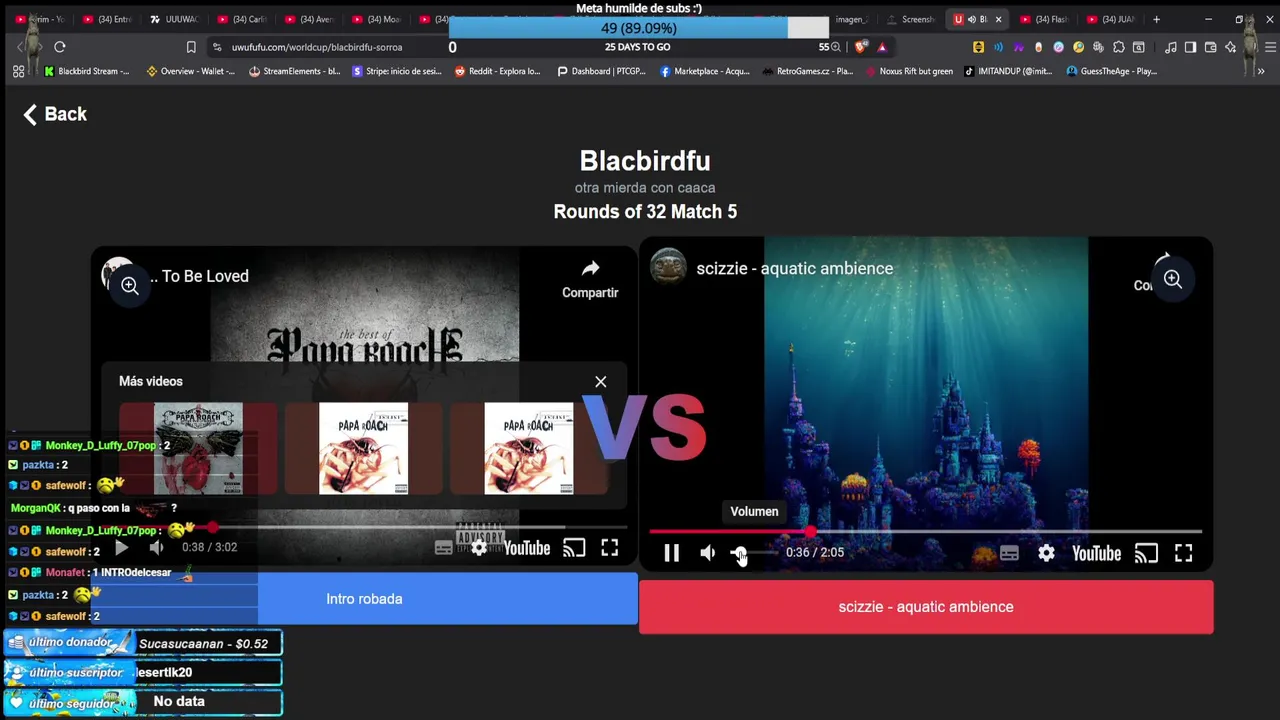Seek the right video red progress bar
The image size is (1280, 720).
925,532
